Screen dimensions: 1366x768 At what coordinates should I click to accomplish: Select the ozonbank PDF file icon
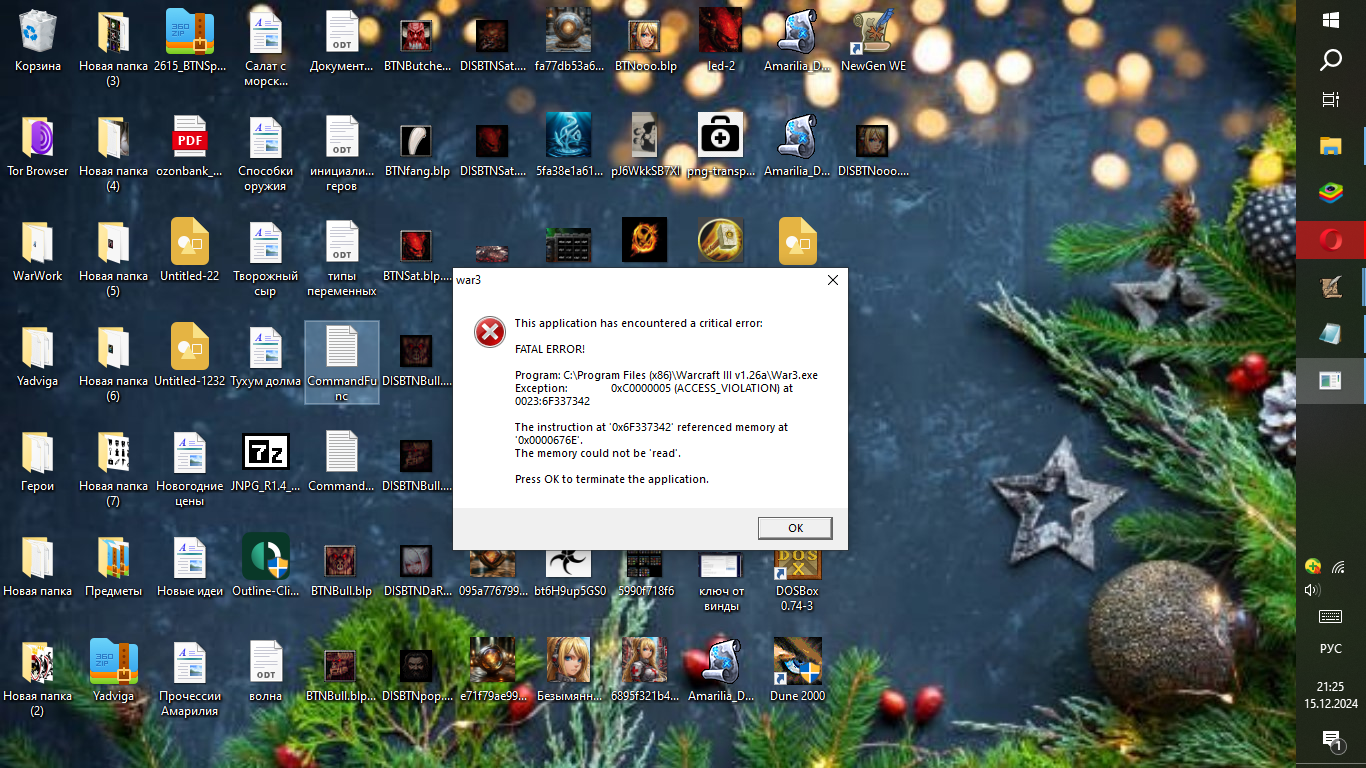coord(190,147)
